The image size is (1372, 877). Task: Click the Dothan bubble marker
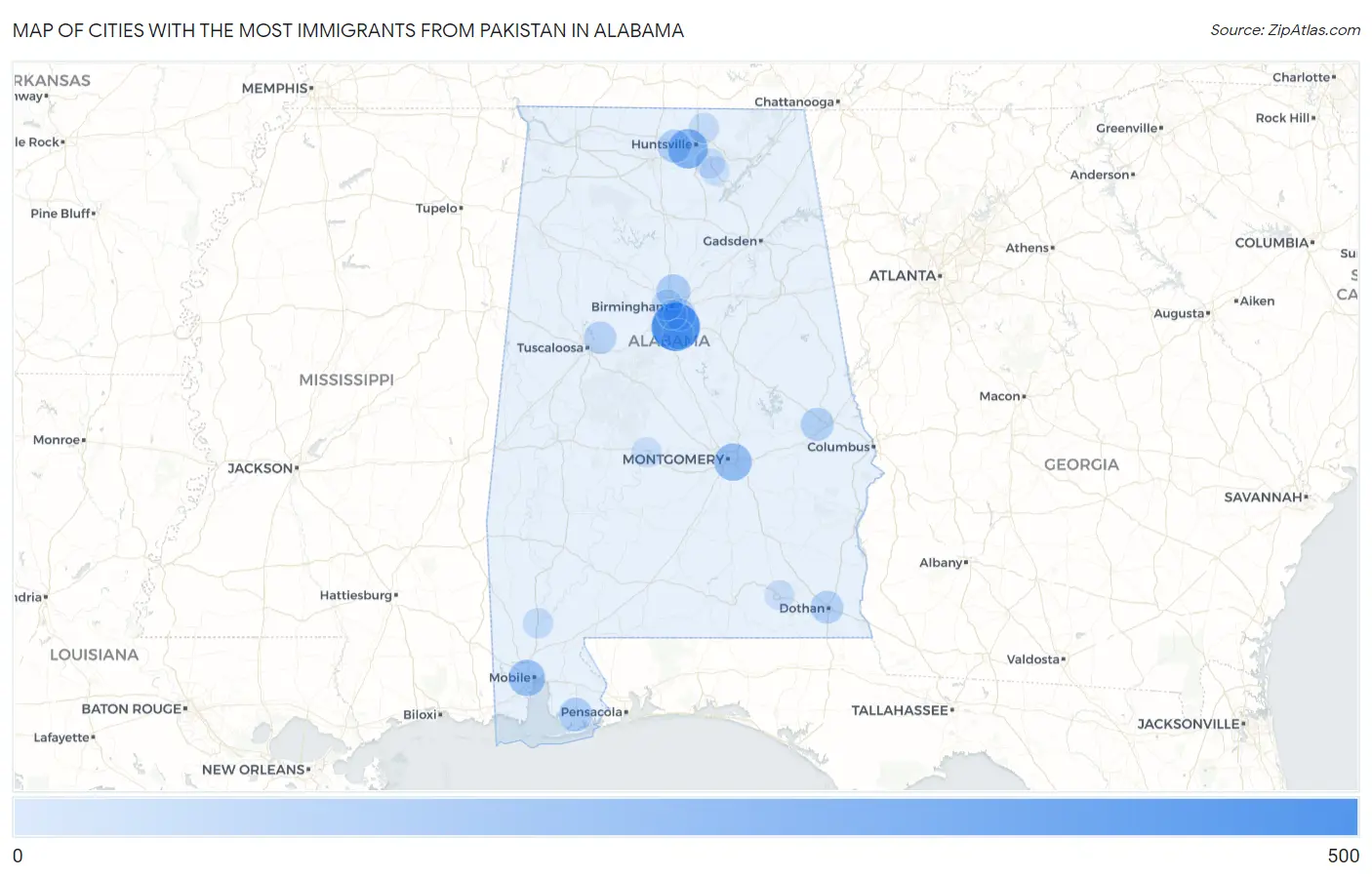[x=827, y=607]
